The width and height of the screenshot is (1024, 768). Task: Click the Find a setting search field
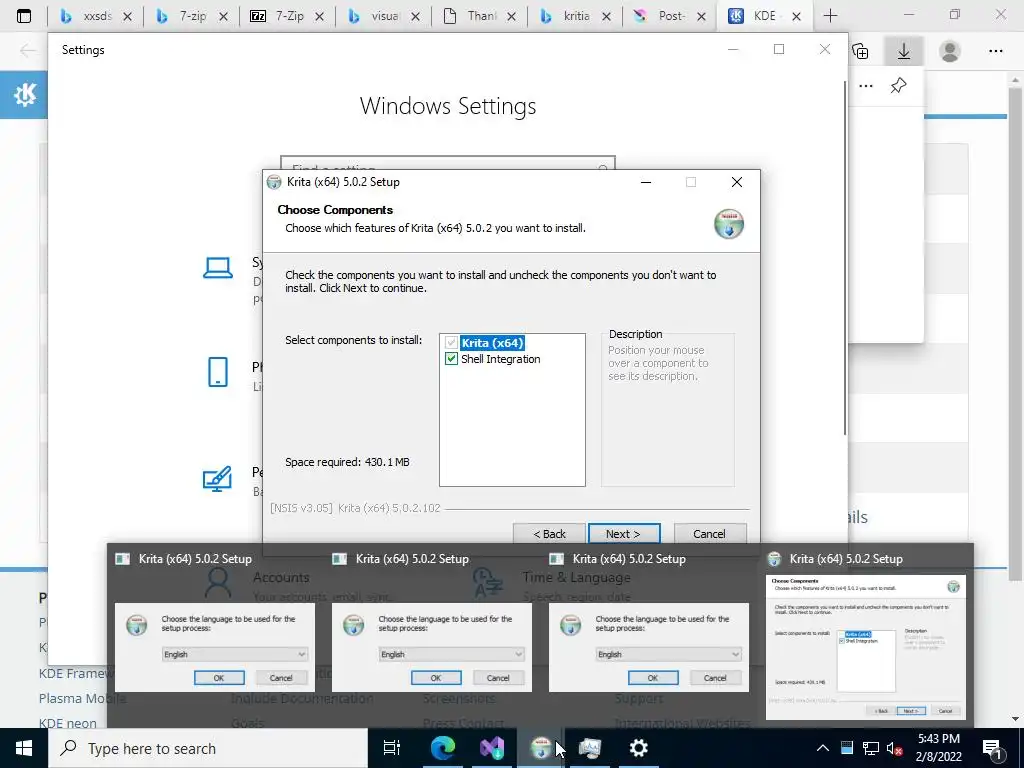click(447, 163)
